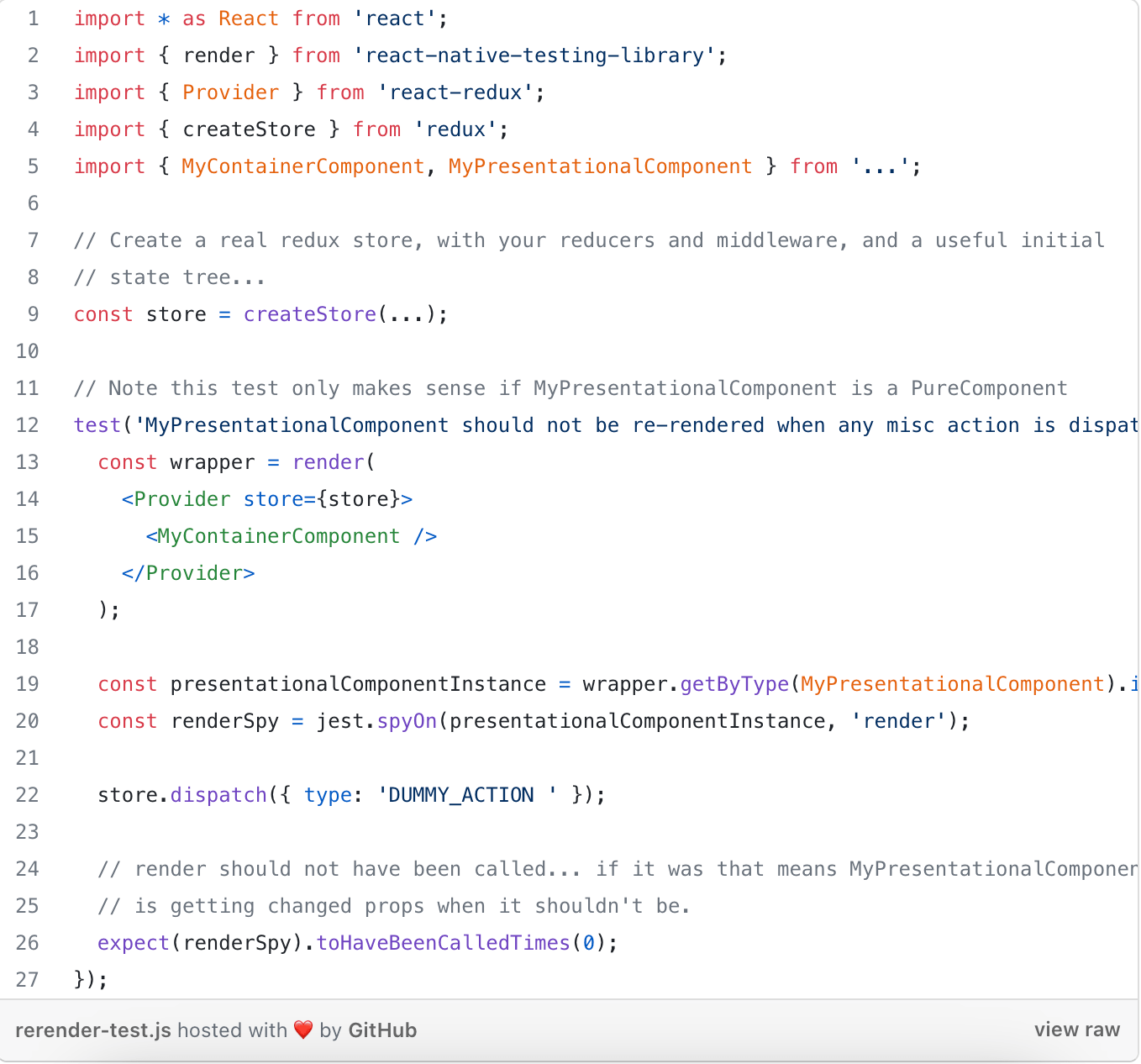Click line number 12 in the gutter
The width and height of the screenshot is (1141, 1064).
tap(28, 425)
